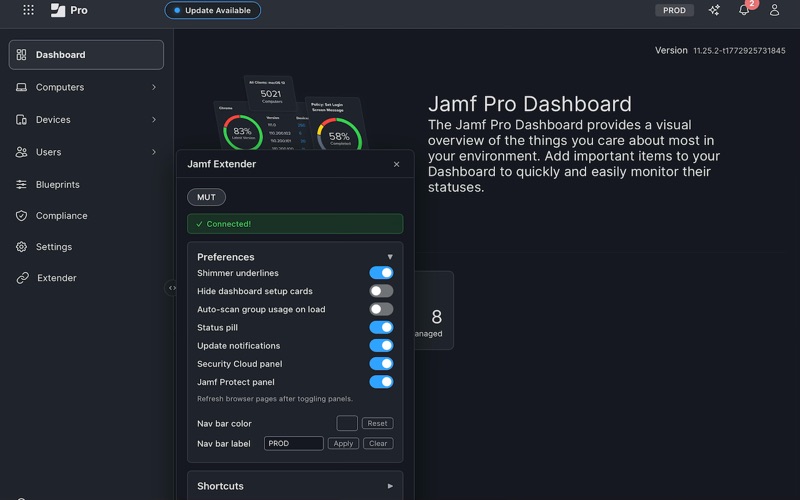Click the 'Preferences' section title
This screenshot has height=500, width=800.
pos(226,257)
